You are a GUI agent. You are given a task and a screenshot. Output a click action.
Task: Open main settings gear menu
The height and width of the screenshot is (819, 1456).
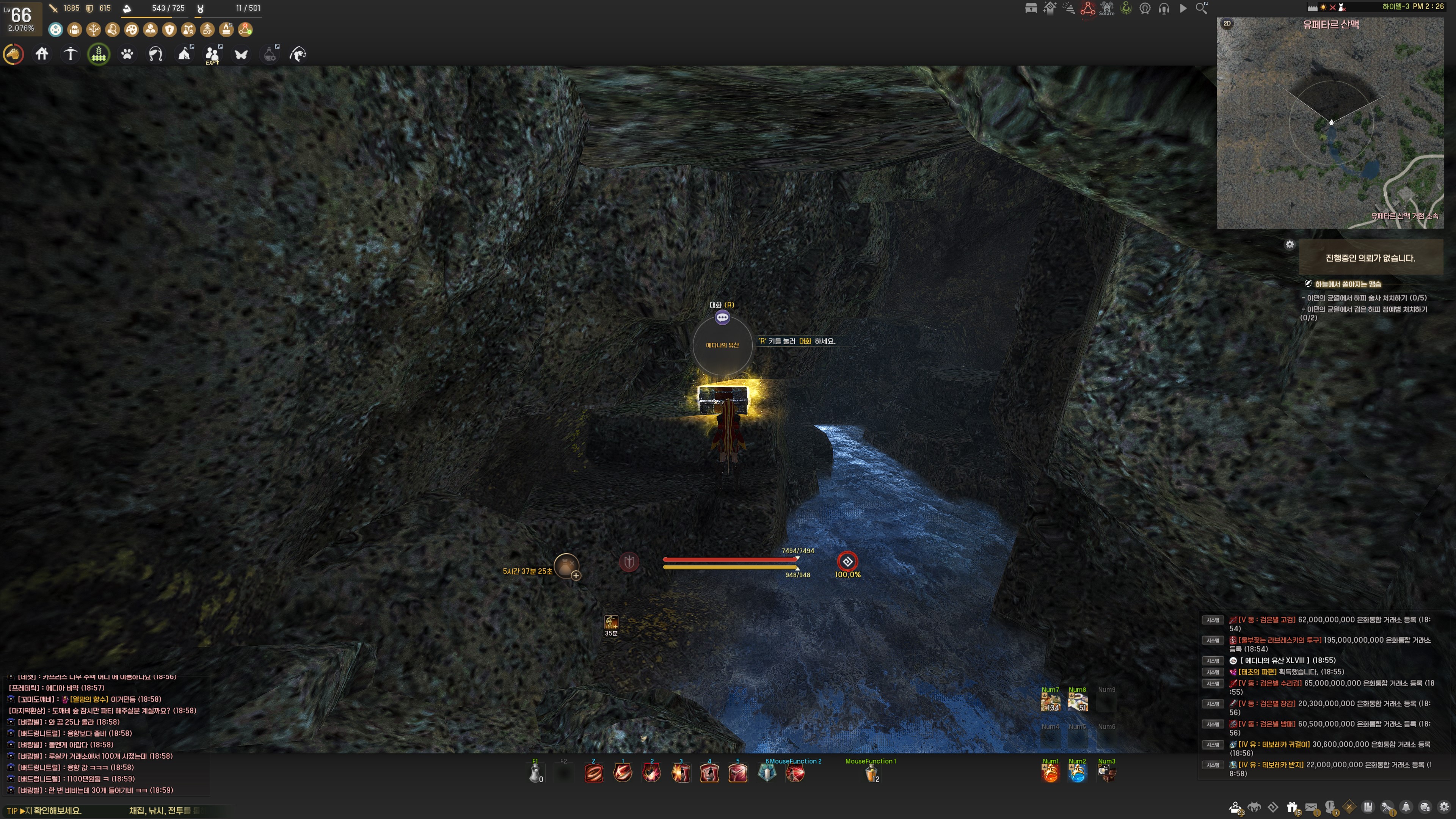pos(1443,806)
